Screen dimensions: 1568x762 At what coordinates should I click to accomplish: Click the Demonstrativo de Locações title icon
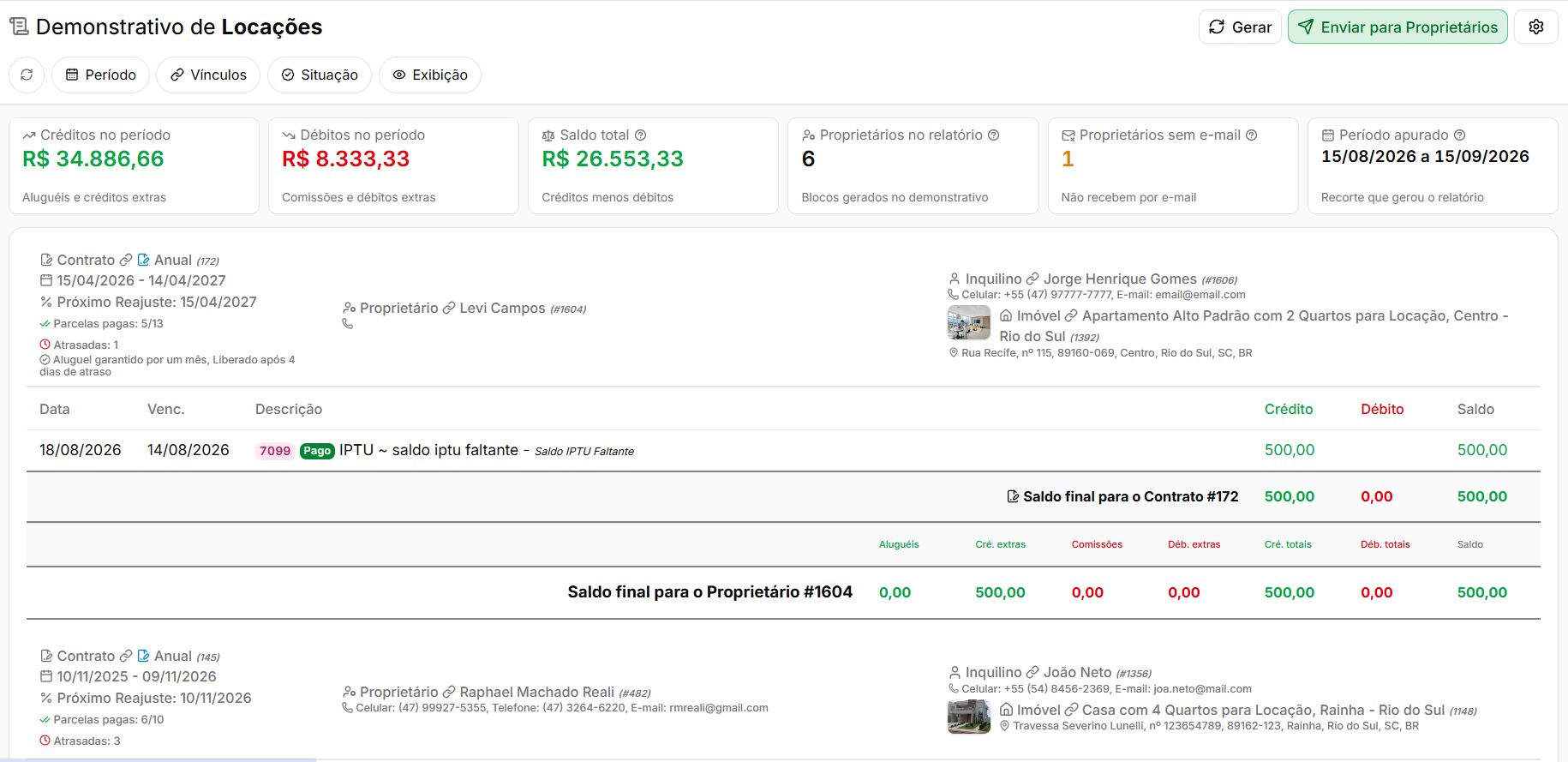click(x=19, y=27)
